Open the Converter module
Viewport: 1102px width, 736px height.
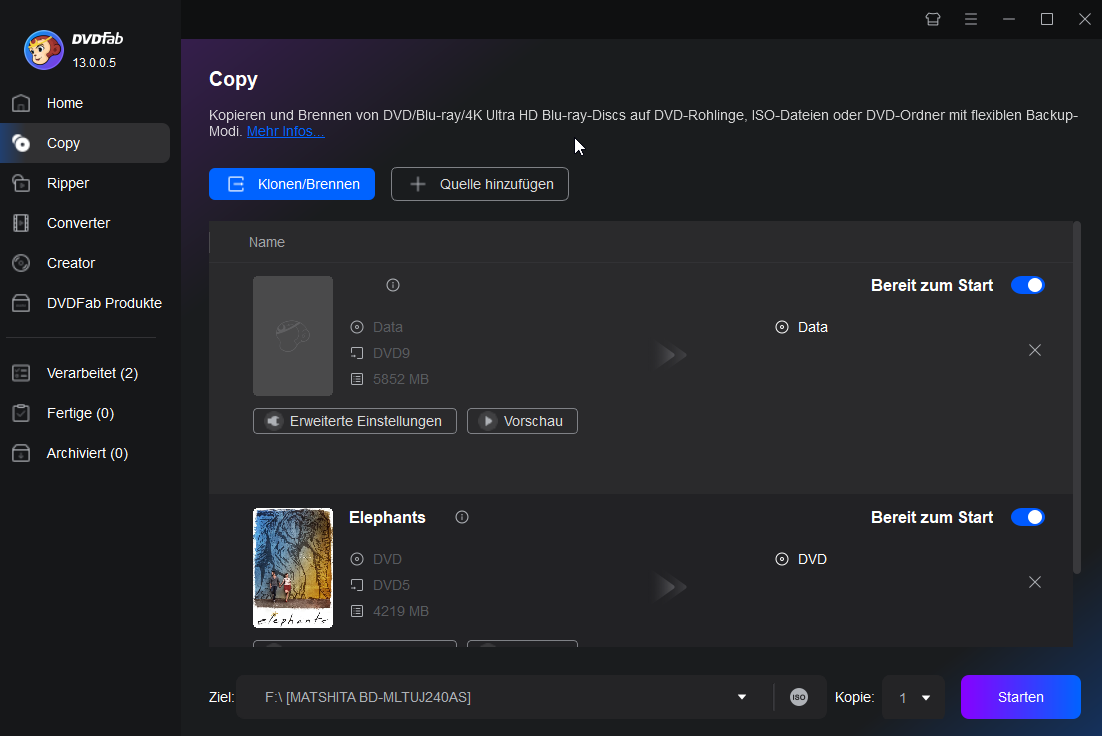(77, 223)
